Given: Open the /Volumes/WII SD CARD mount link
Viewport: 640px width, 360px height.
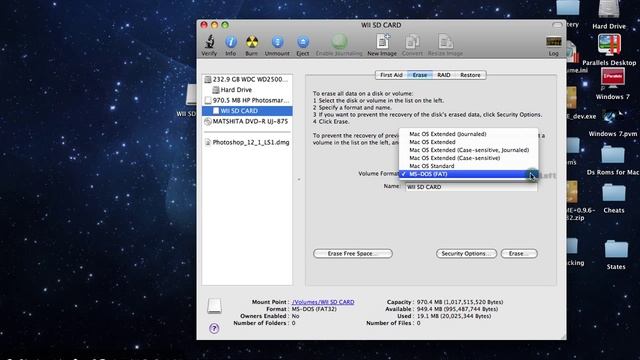Looking at the screenshot, I should coord(323,302).
